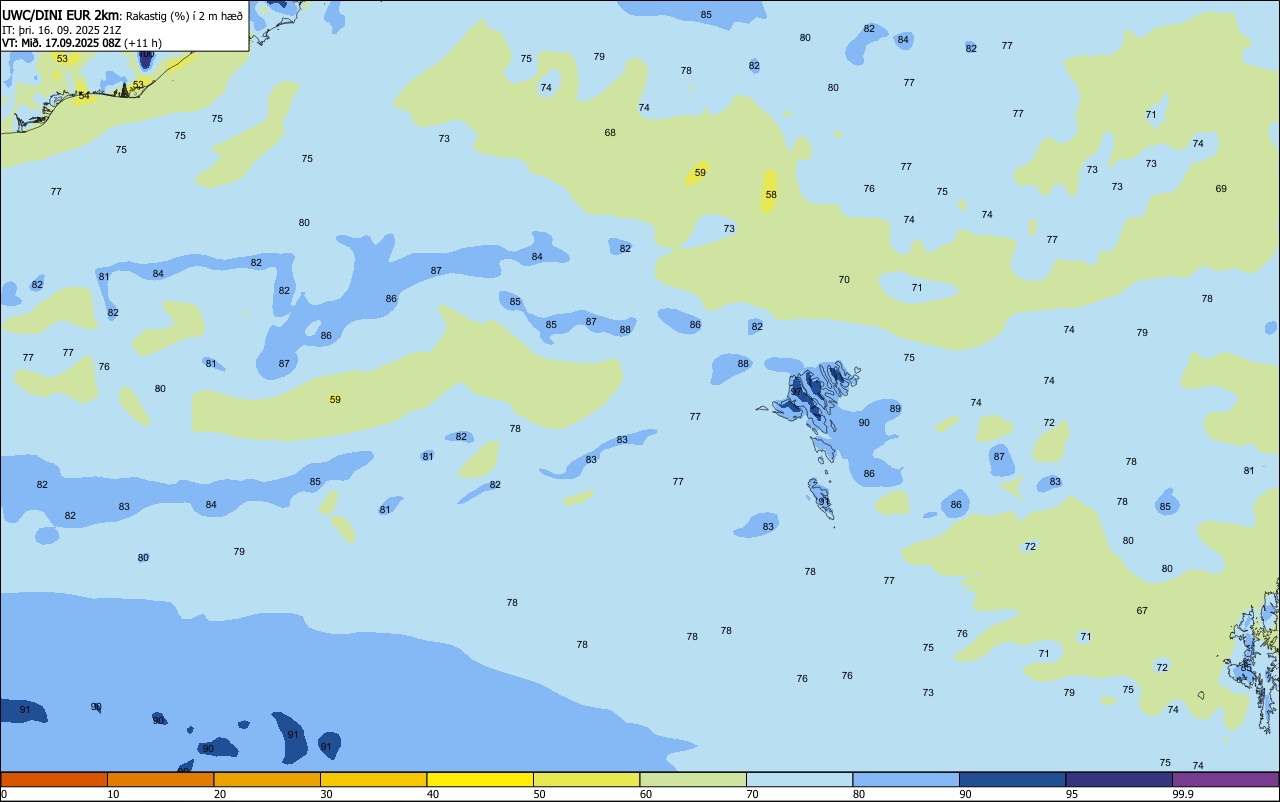This screenshot has width=1280, height=802.
Task: Click the '20' legend tick label
Action: [220, 794]
